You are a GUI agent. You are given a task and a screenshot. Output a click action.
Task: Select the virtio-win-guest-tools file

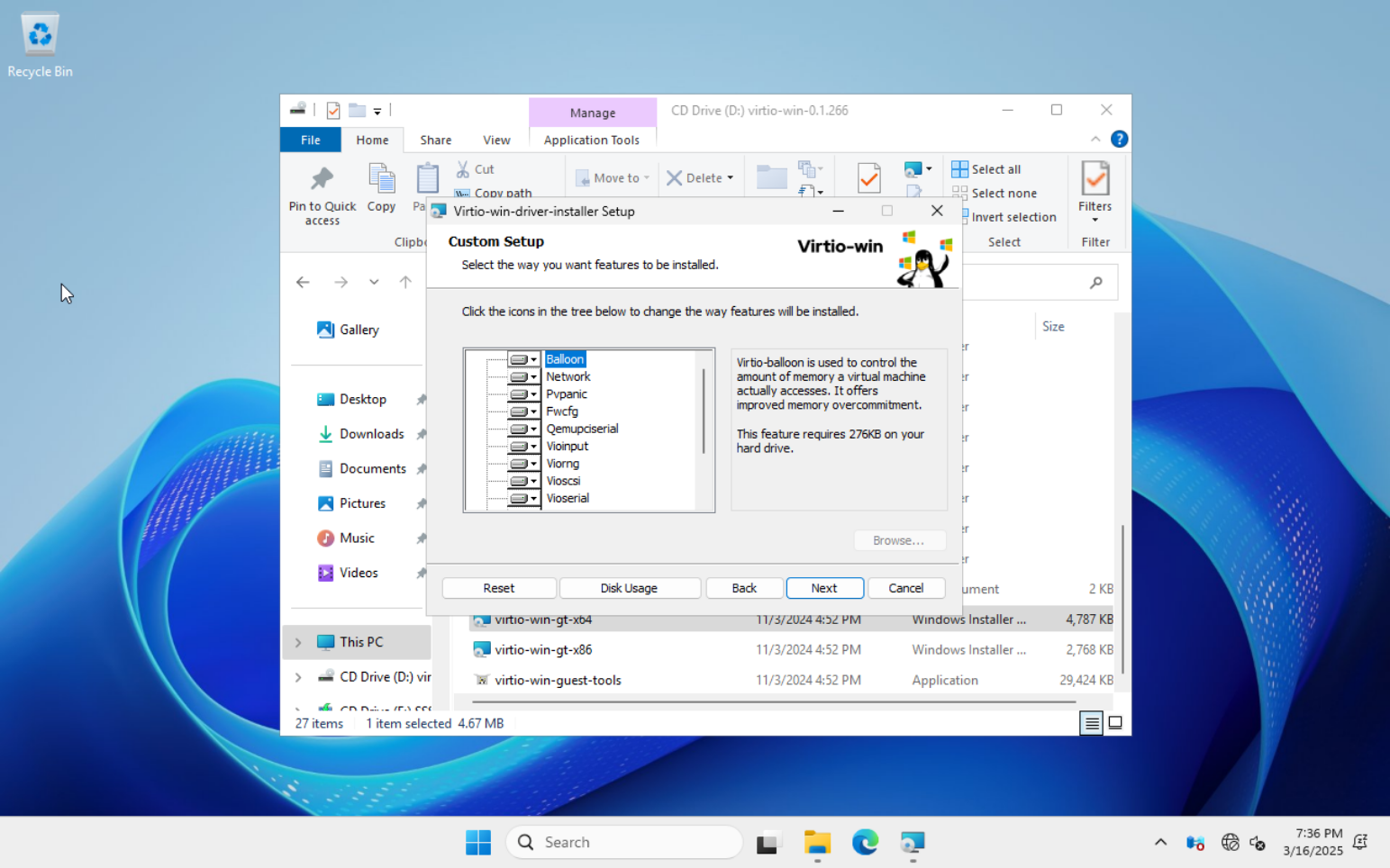click(x=557, y=680)
